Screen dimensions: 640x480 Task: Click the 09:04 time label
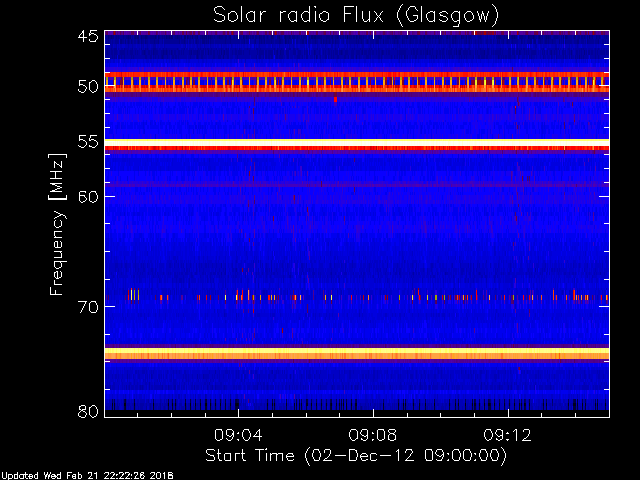click(x=238, y=435)
